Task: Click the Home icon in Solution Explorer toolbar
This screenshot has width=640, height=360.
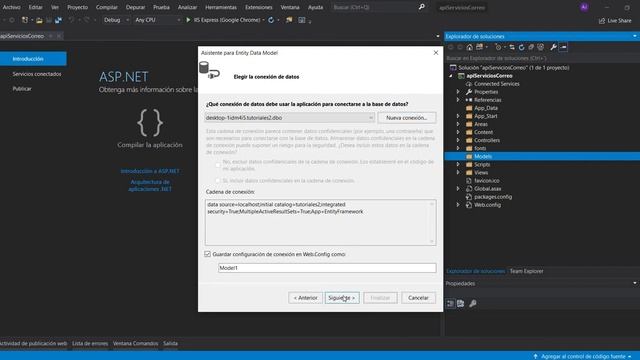Action: click(469, 47)
